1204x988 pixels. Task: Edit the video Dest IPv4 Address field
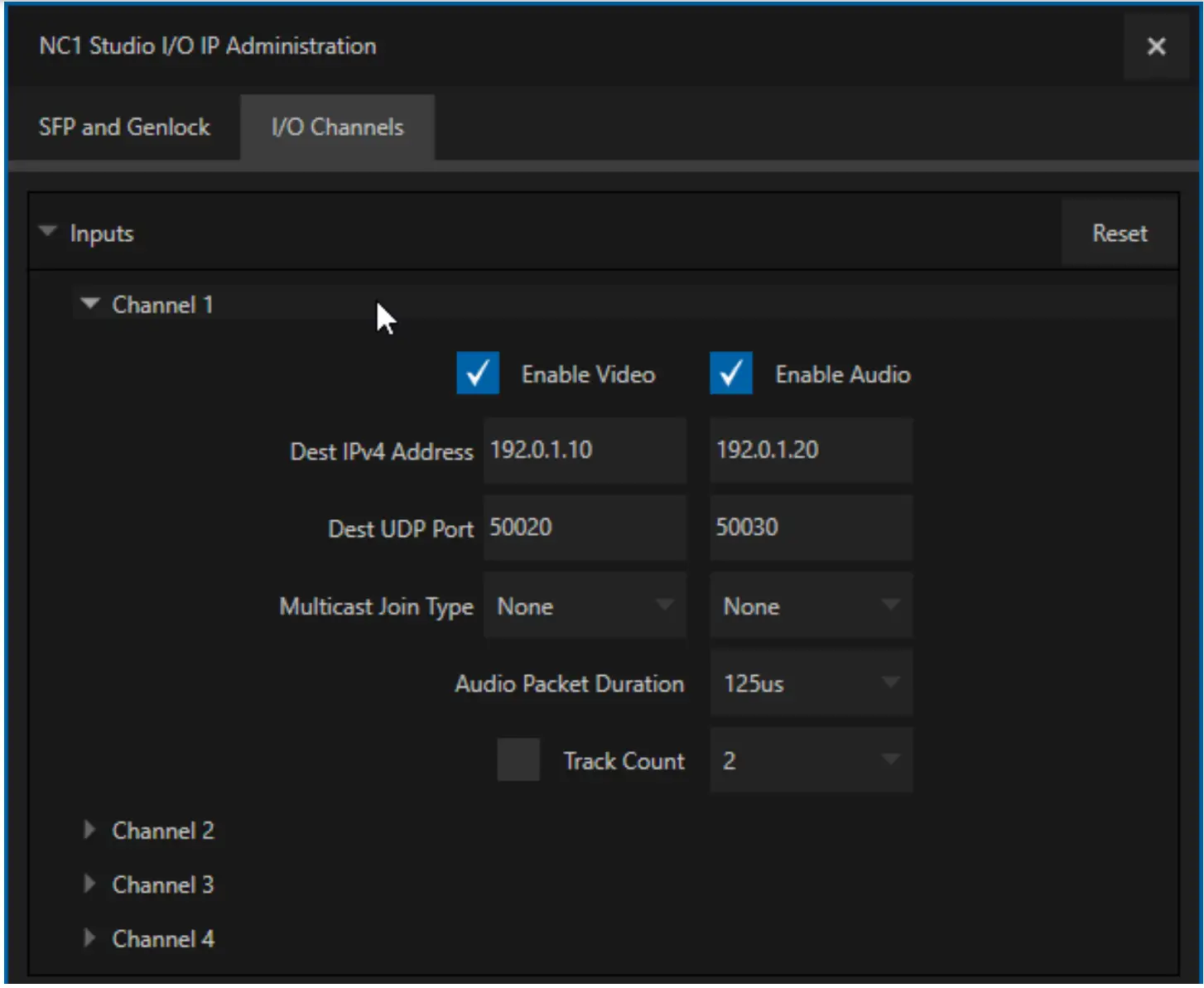[x=585, y=450]
